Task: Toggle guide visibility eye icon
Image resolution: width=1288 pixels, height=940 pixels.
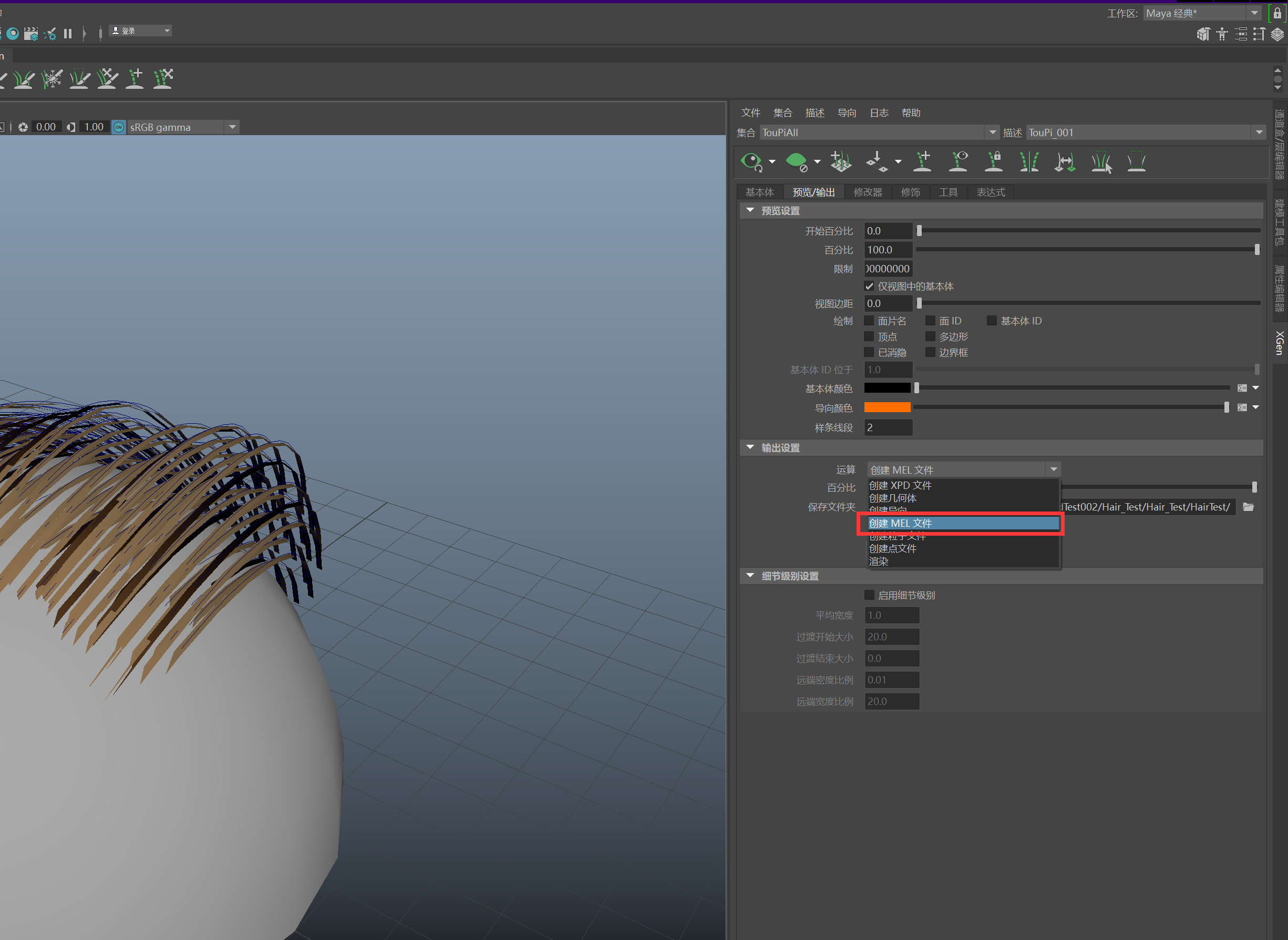Action: (x=958, y=161)
